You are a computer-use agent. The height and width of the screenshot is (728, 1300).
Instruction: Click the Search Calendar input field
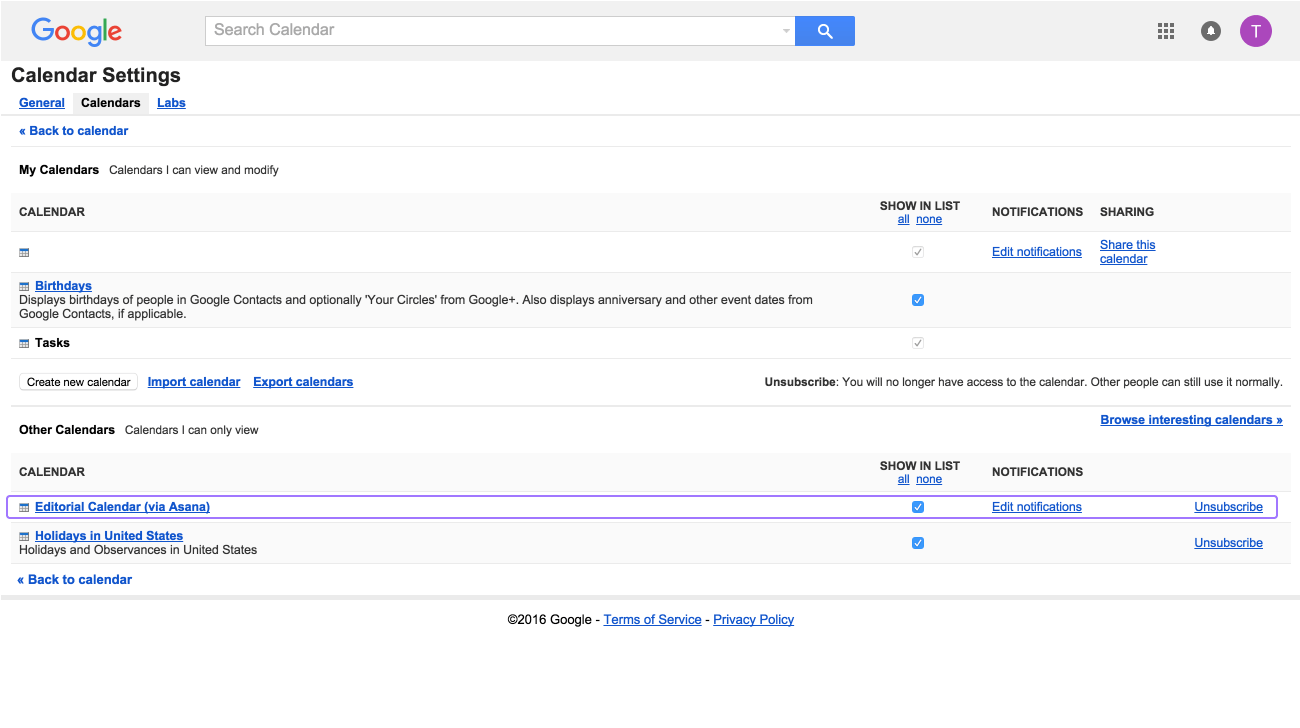pyautogui.click(x=495, y=30)
